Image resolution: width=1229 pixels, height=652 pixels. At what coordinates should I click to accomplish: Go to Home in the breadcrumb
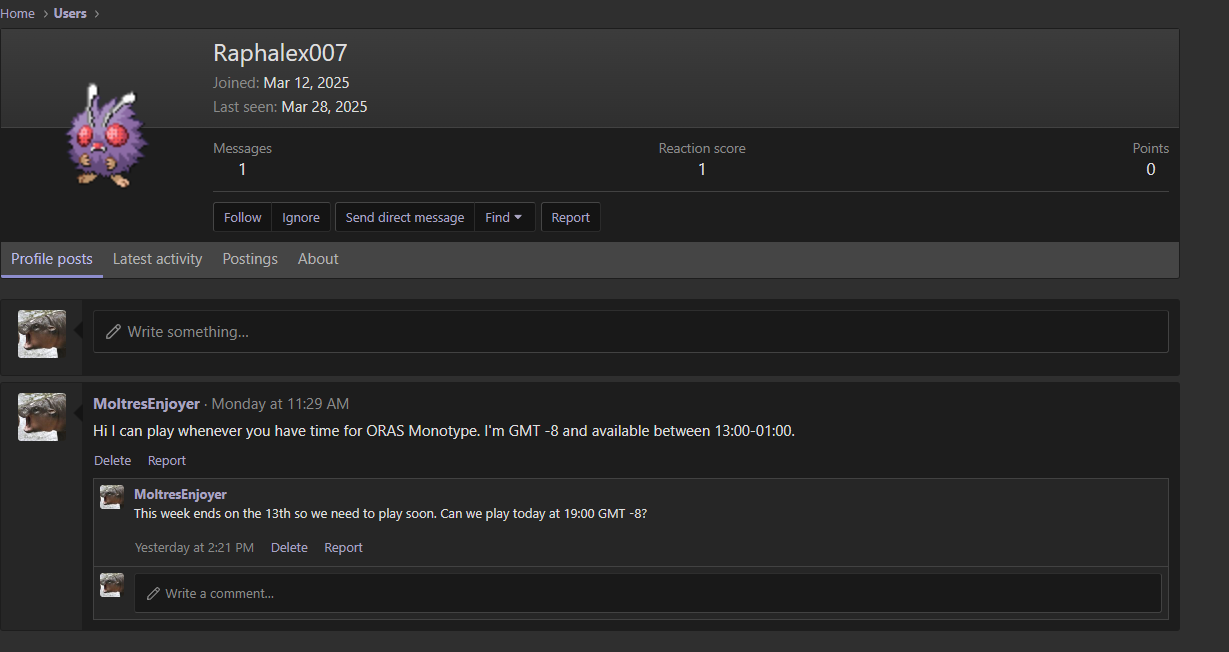click(x=18, y=14)
